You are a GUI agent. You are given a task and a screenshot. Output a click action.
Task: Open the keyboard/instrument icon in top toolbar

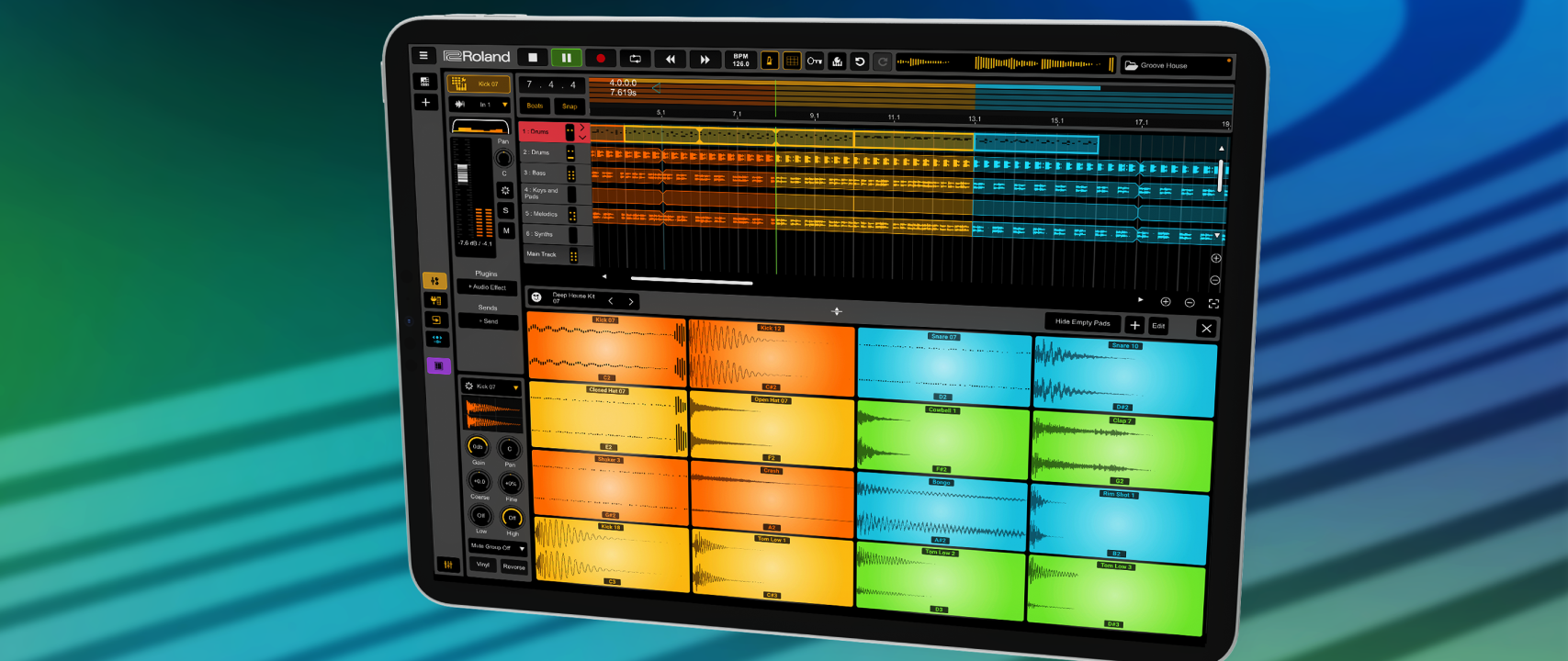click(837, 62)
